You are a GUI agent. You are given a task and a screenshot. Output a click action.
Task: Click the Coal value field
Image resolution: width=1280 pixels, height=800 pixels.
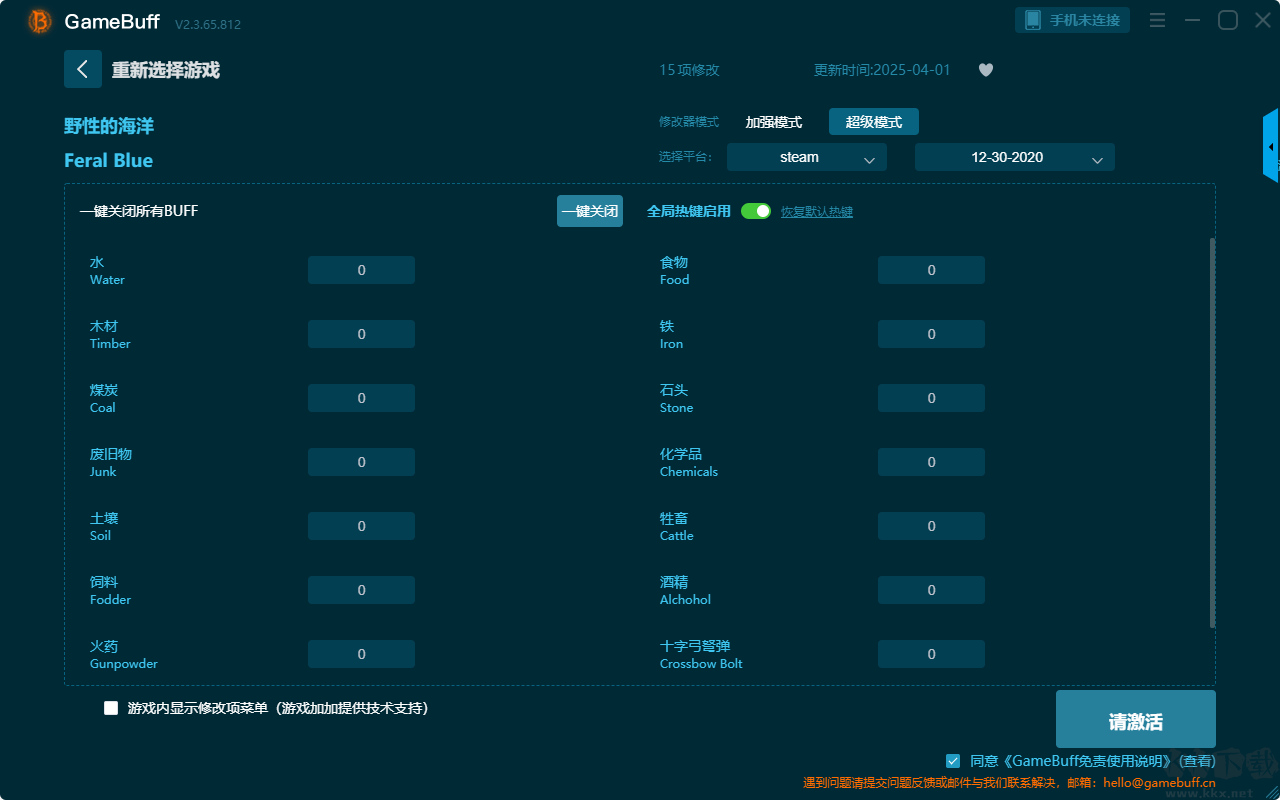pos(361,398)
